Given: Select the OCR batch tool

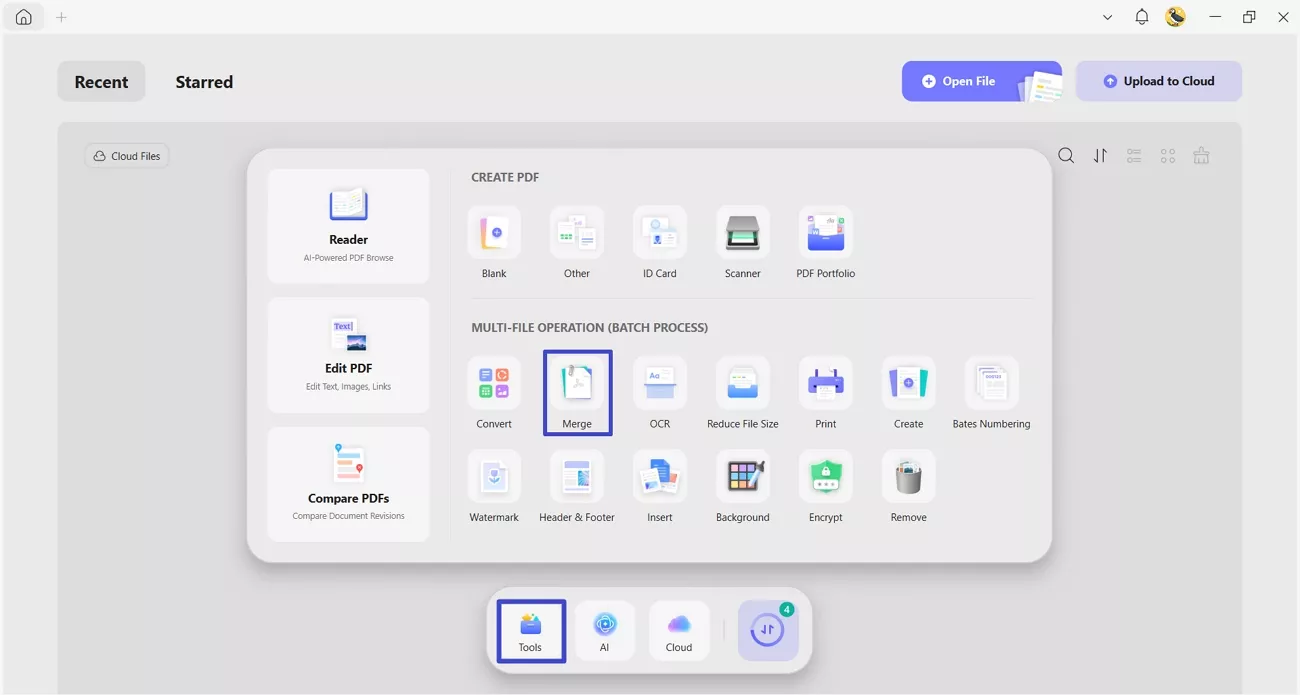Looking at the screenshot, I should 660,393.
